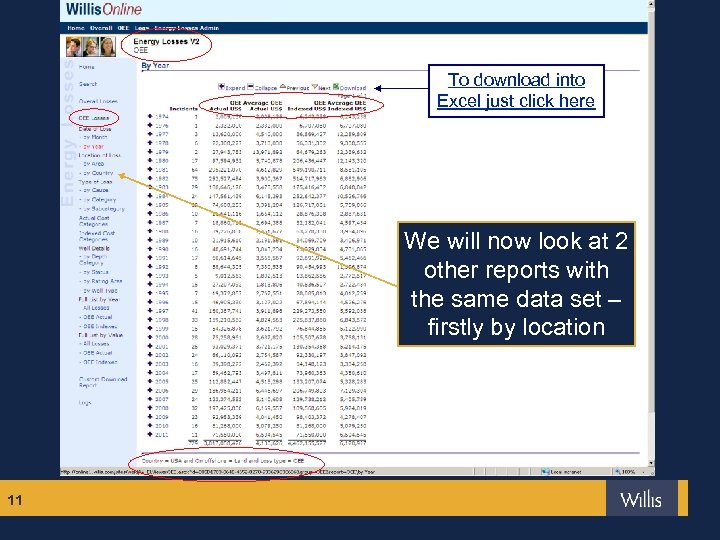Expand the 1977 row
This screenshot has height=540, width=720.
coord(150,134)
